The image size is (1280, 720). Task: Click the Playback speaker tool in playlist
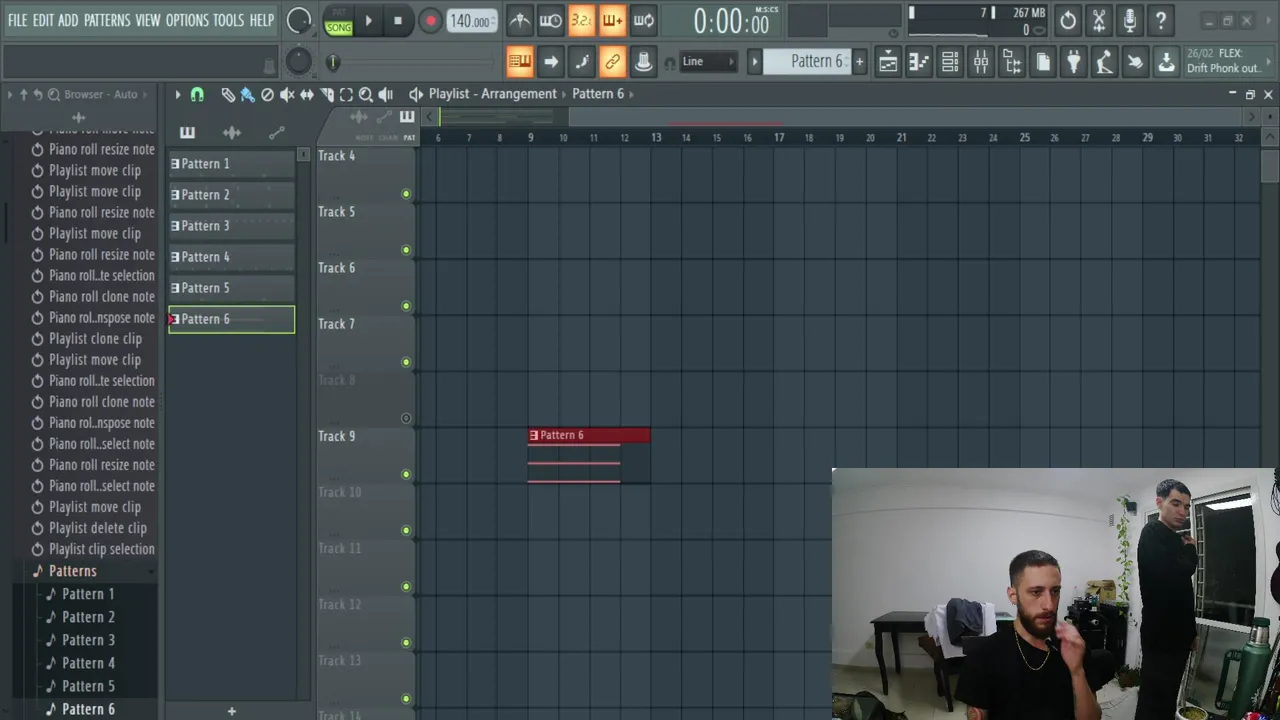(x=386, y=94)
